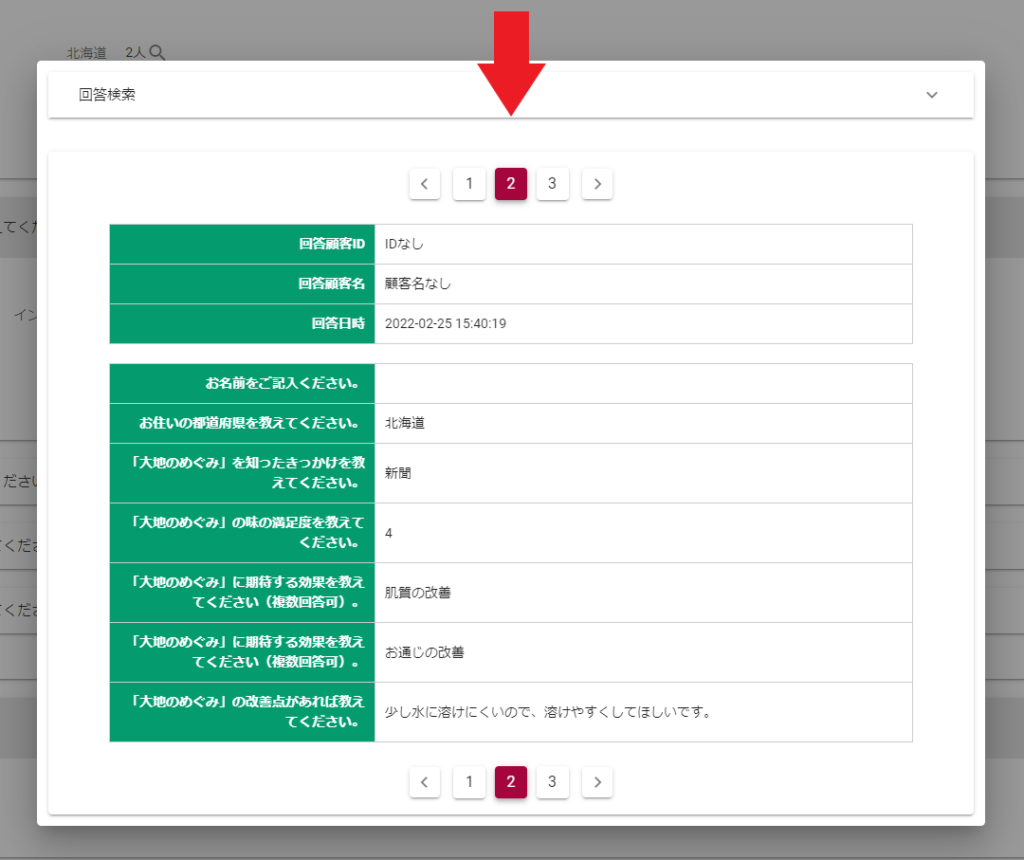
Task: Click the magnifier icon beside 2人
Action: click(156, 53)
